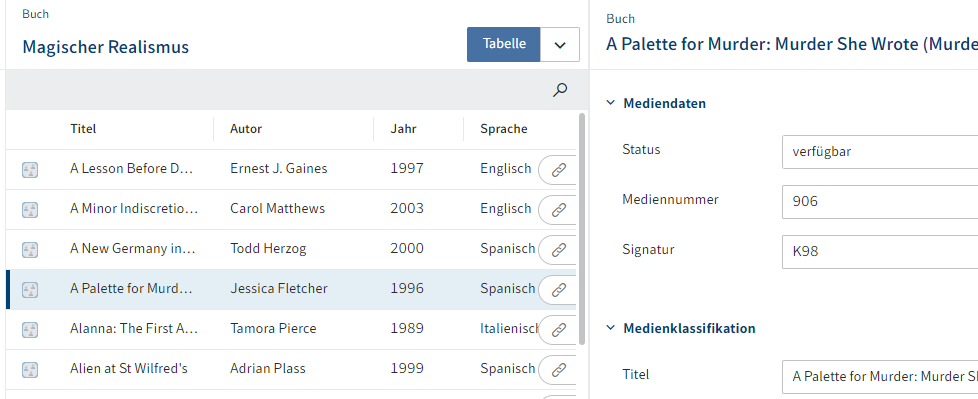The image size is (978, 399).
Task: Collapse the Mediendaten section
Action: tap(610, 103)
